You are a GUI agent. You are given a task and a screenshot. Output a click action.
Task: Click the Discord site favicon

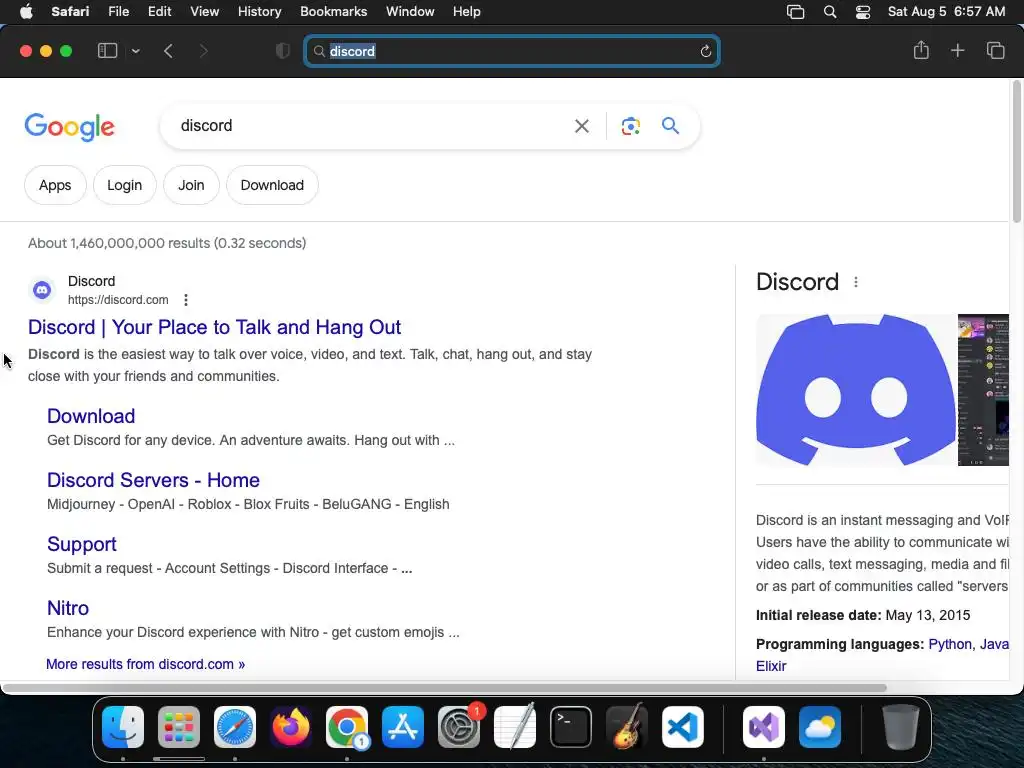tap(42, 289)
